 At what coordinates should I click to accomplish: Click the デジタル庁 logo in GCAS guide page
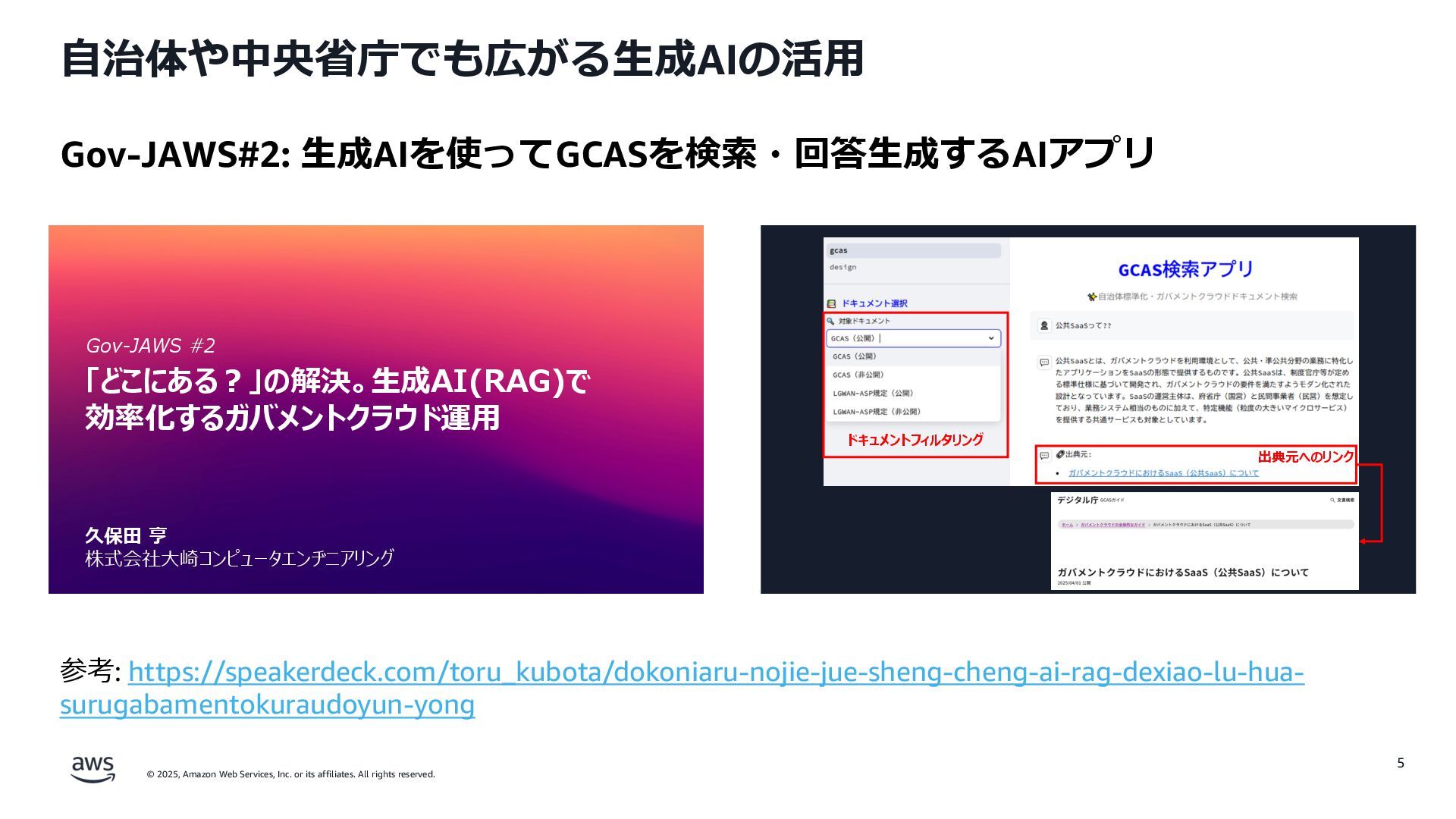(x=1078, y=500)
